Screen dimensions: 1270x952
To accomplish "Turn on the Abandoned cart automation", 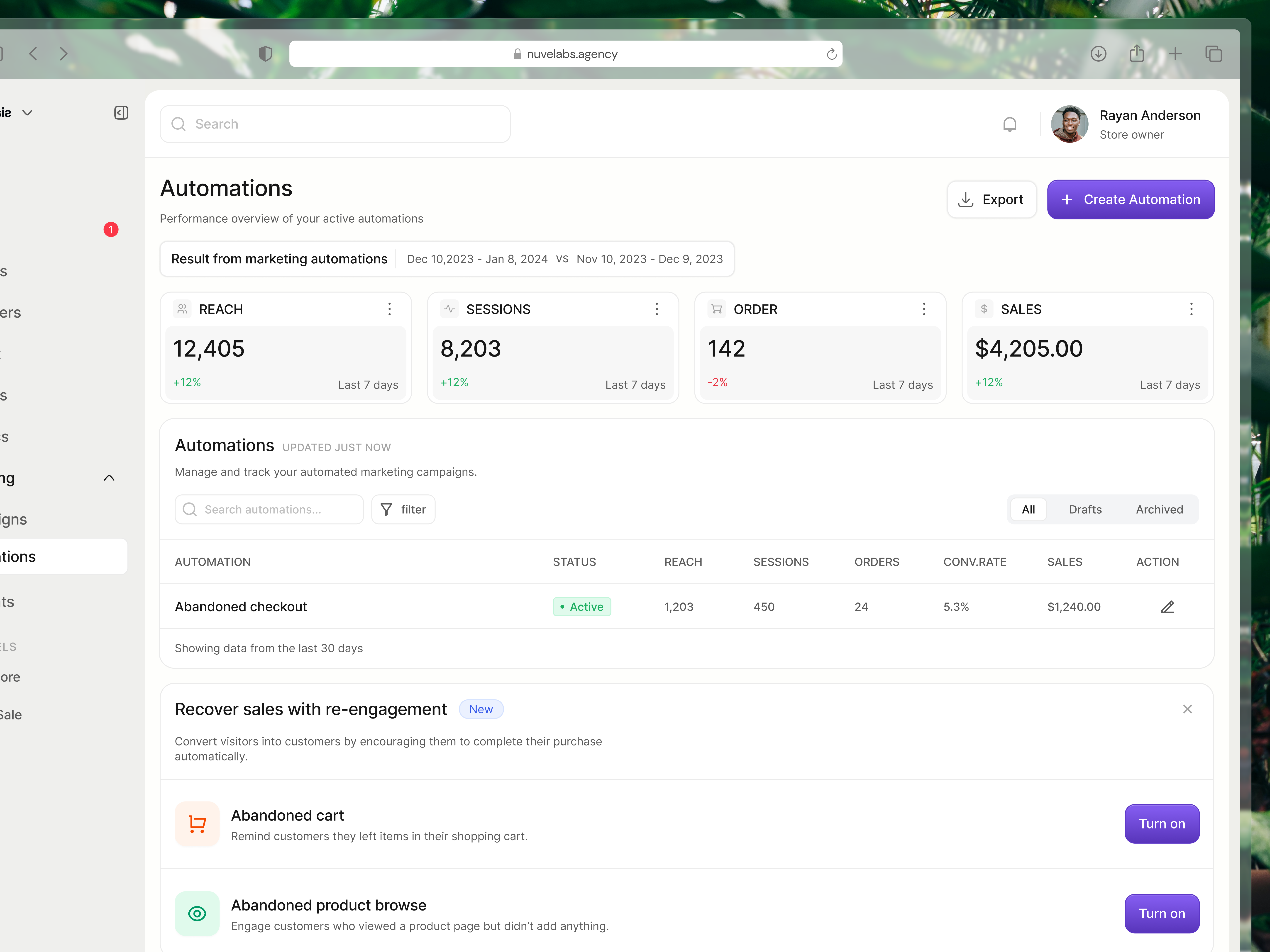I will (x=1162, y=823).
